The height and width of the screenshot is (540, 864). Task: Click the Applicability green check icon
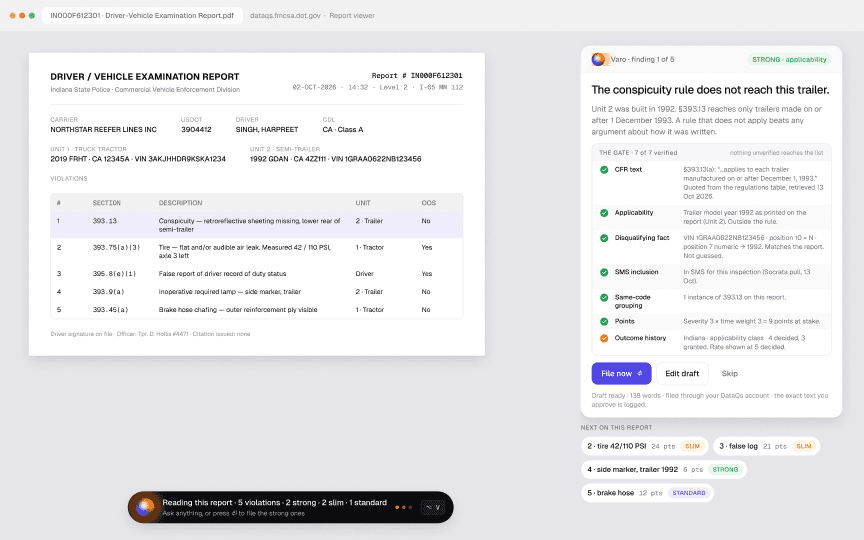(604, 213)
